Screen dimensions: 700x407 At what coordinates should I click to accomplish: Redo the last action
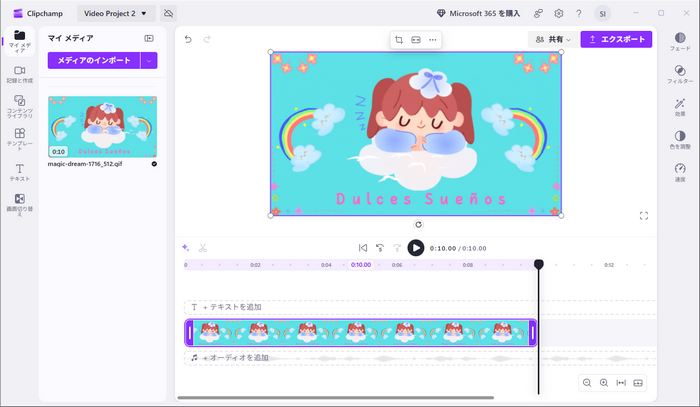pos(207,39)
